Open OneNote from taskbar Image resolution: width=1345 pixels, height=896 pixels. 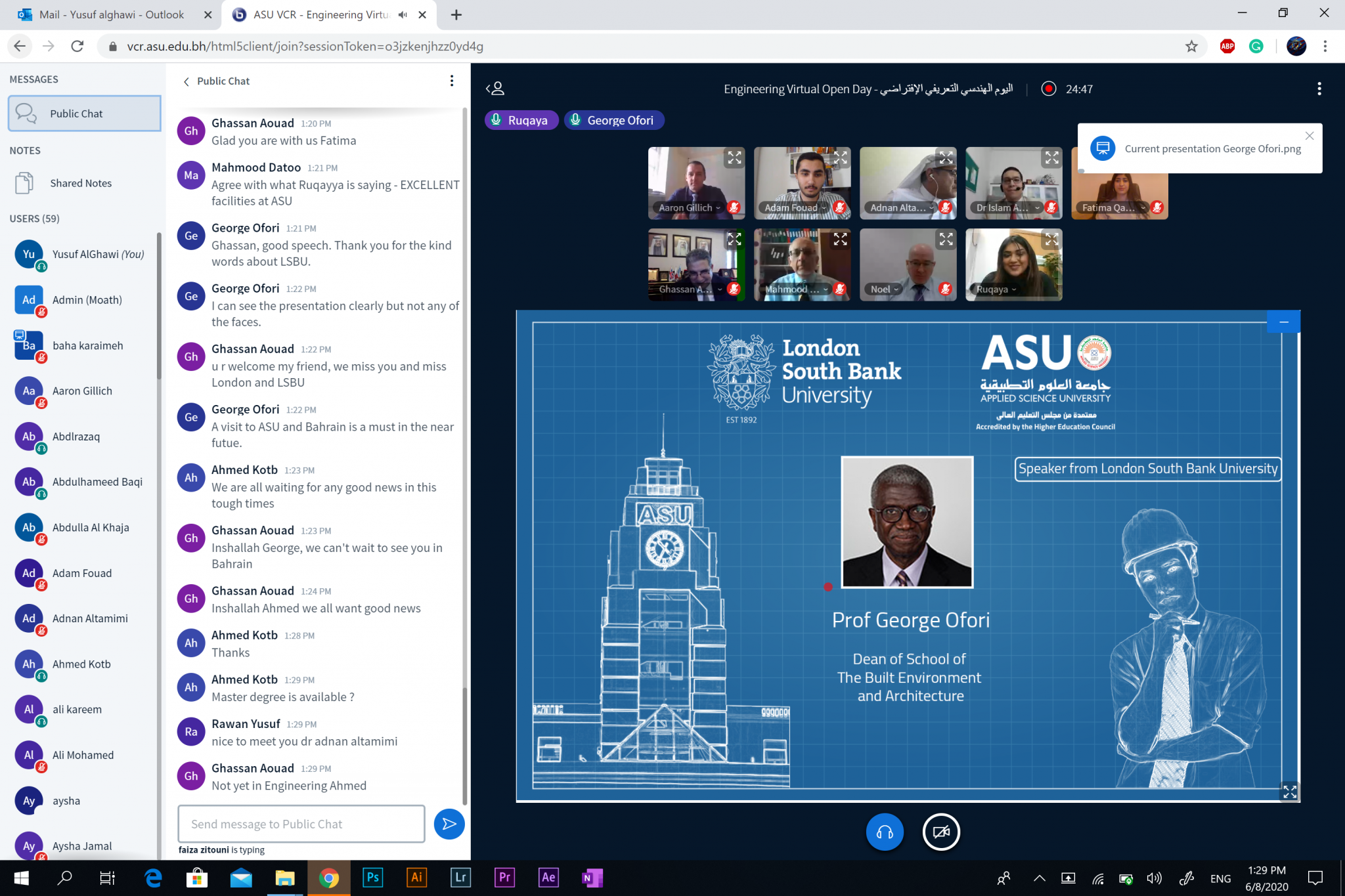point(592,878)
